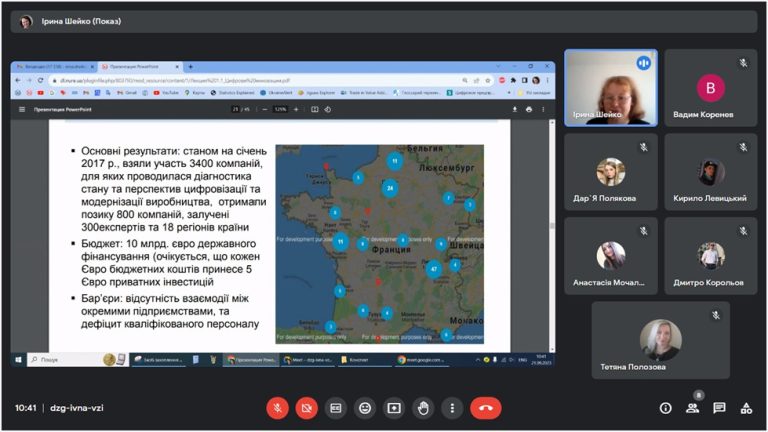The width and height of the screenshot is (768, 432).
Task: Expand the hidden bookmarks overflow
Action: tap(508, 93)
